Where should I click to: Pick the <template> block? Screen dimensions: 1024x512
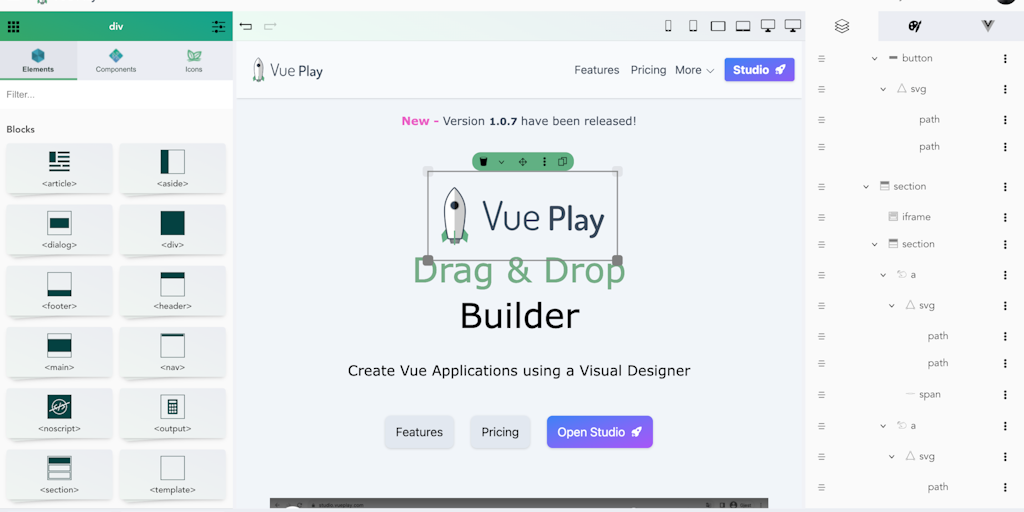click(x=172, y=475)
